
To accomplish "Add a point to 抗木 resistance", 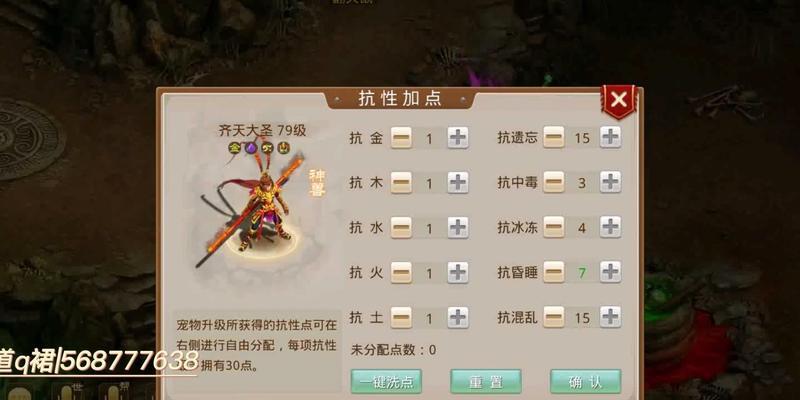I will 458,183.
